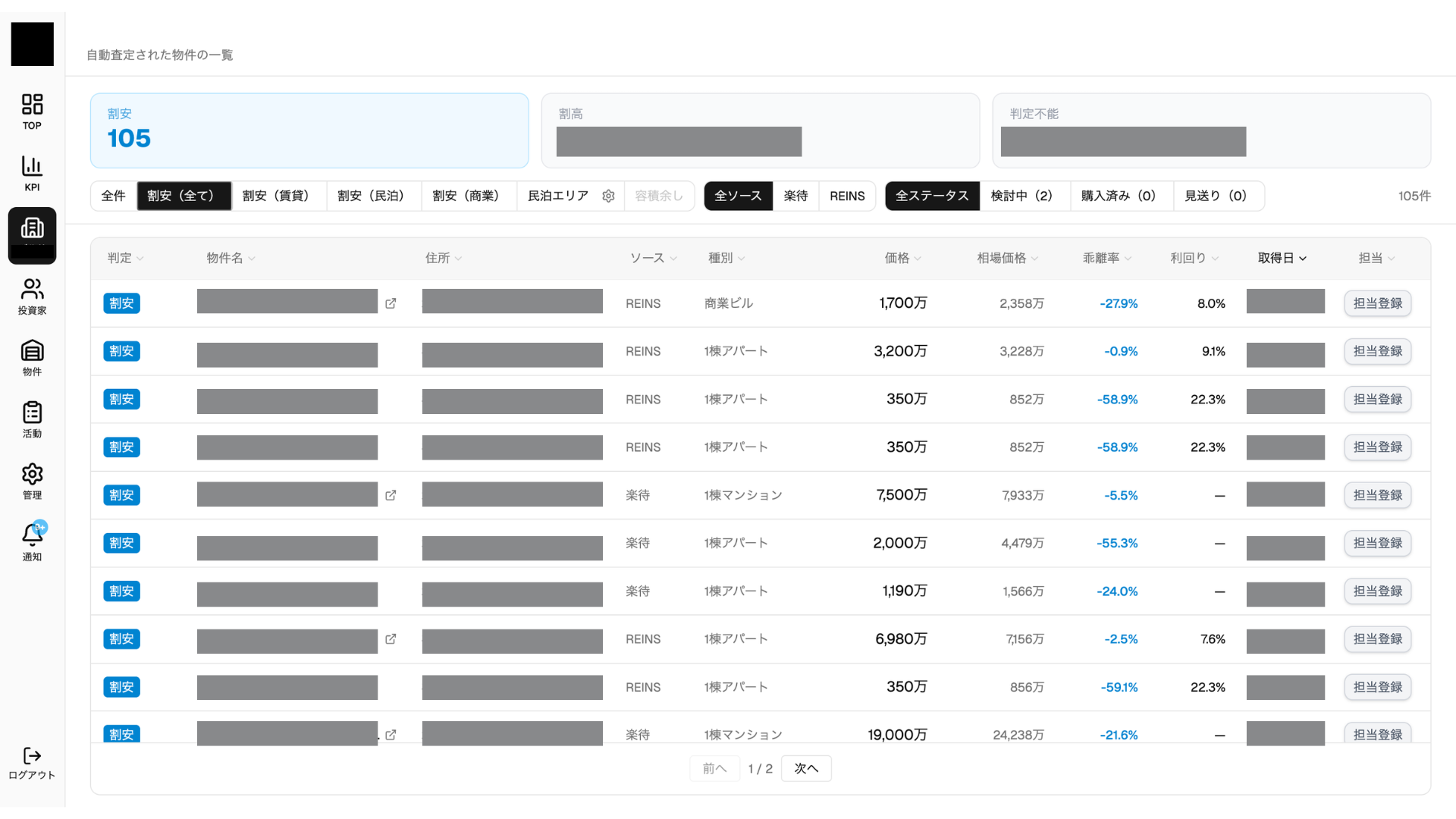This screenshot has height=819, width=1456.
Task: Open external link of 6,980万 property
Action: pyautogui.click(x=391, y=639)
